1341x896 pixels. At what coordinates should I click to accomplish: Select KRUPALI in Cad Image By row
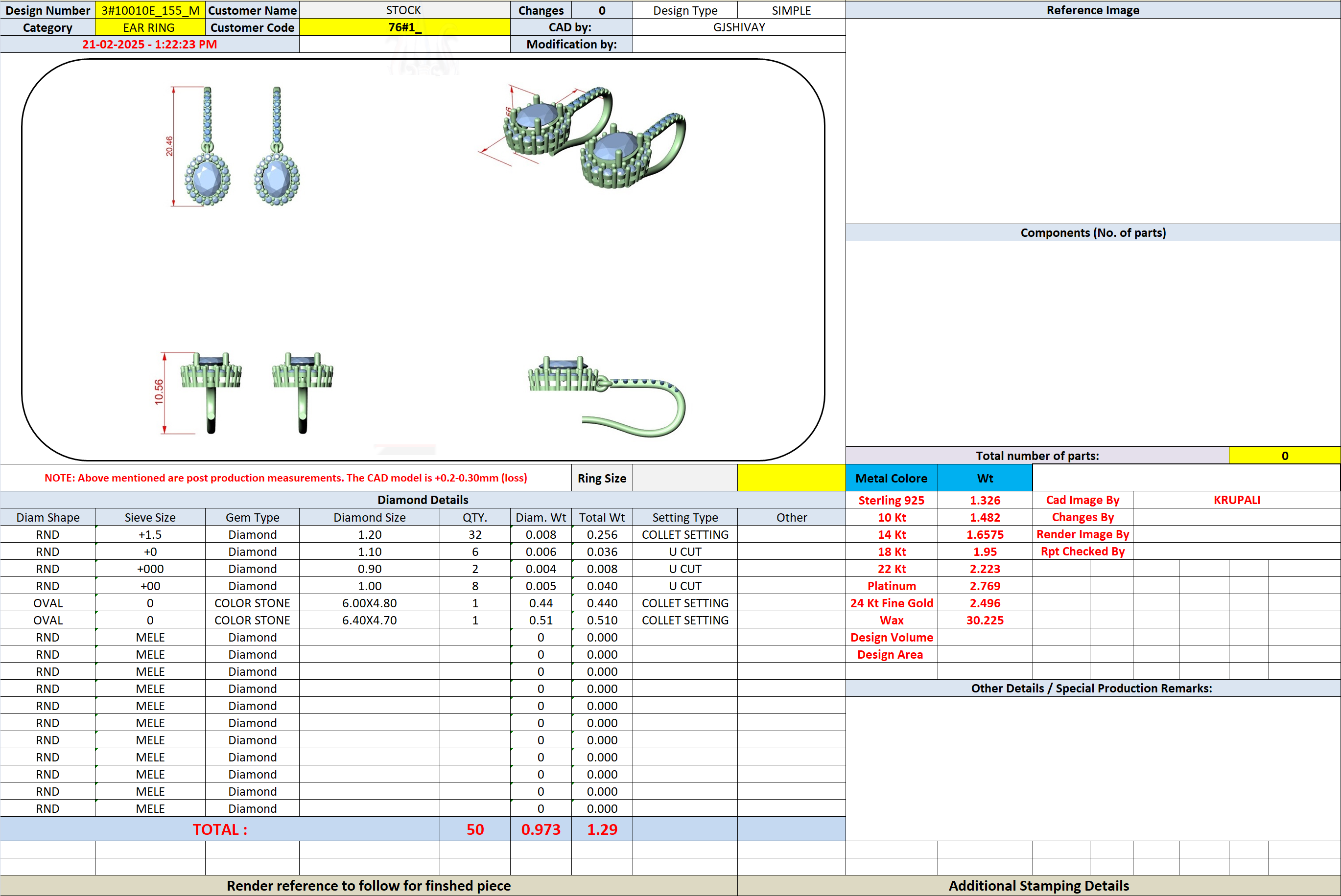pyautogui.click(x=1236, y=500)
